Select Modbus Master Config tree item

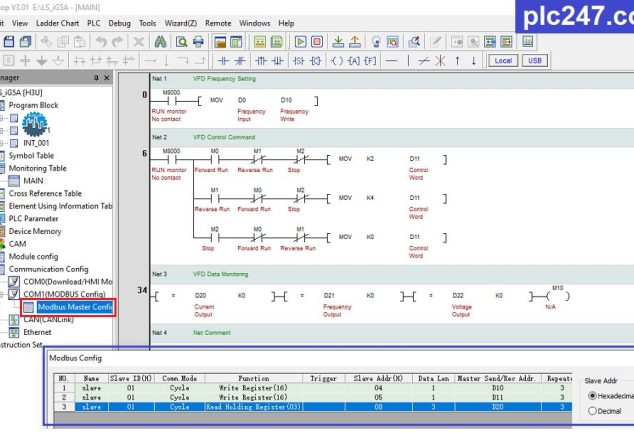point(74,307)
